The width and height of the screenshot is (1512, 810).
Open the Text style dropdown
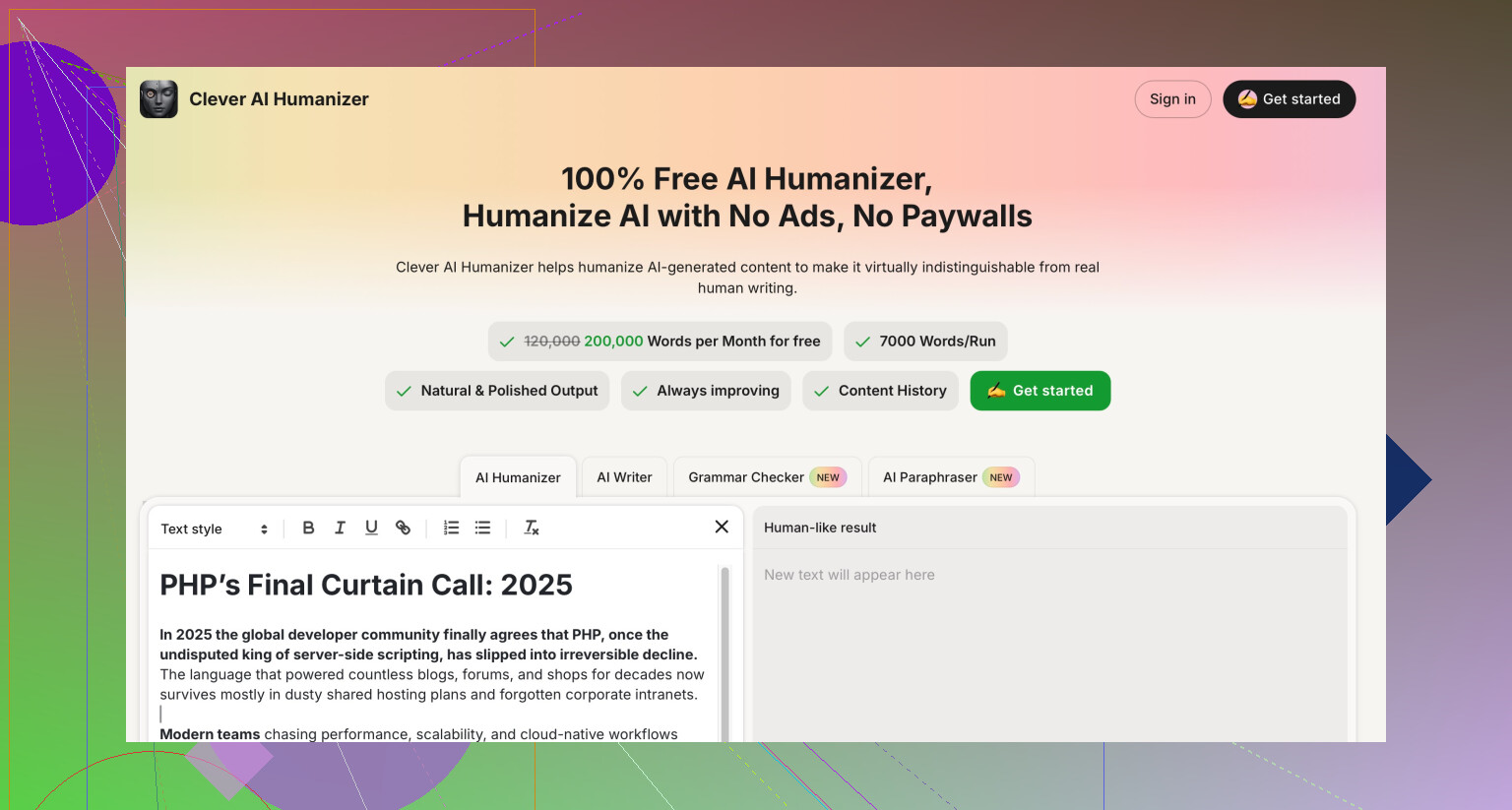(192, 529)
